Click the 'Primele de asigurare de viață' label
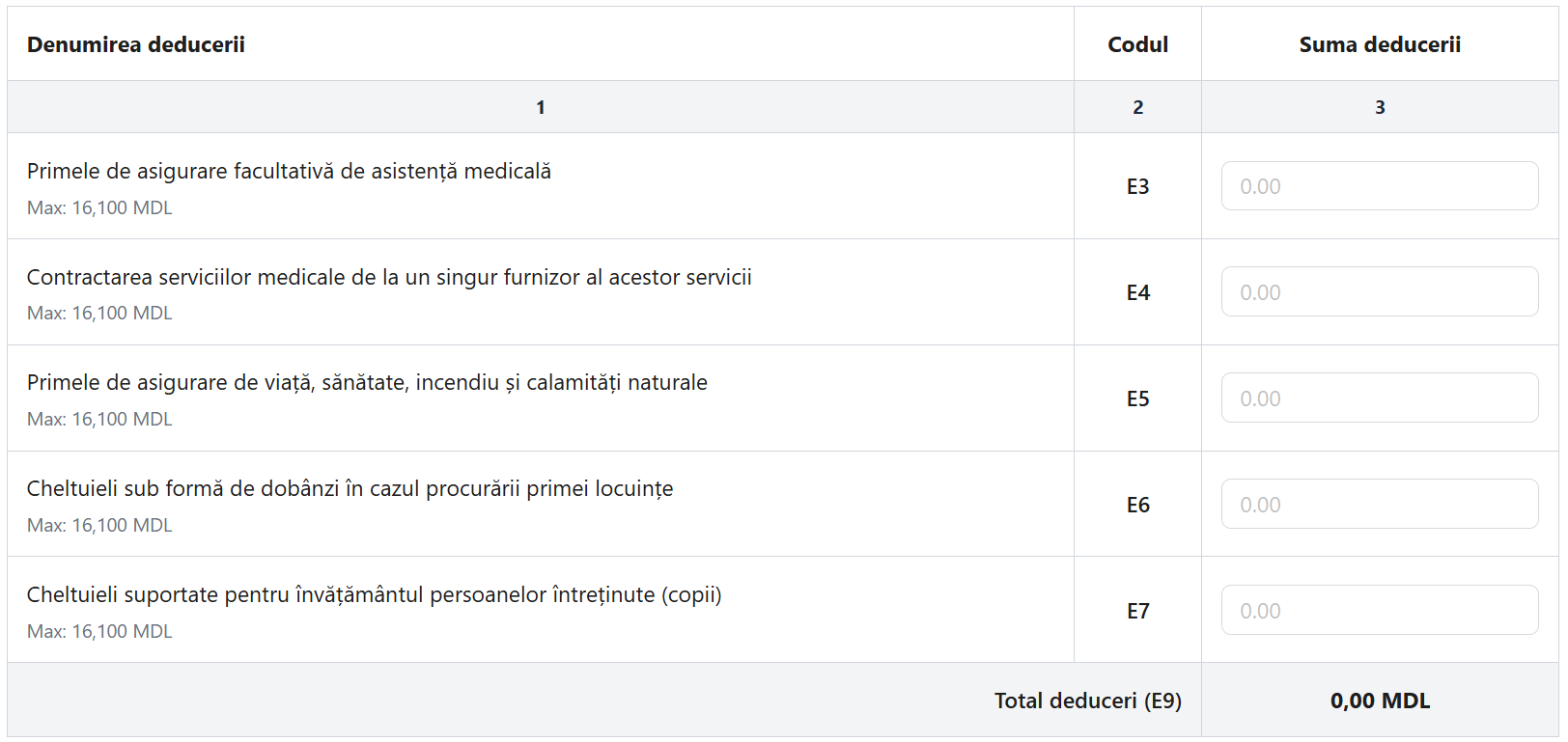The width and height of the screenshot is (1568, 742). (x=367, y=383)
